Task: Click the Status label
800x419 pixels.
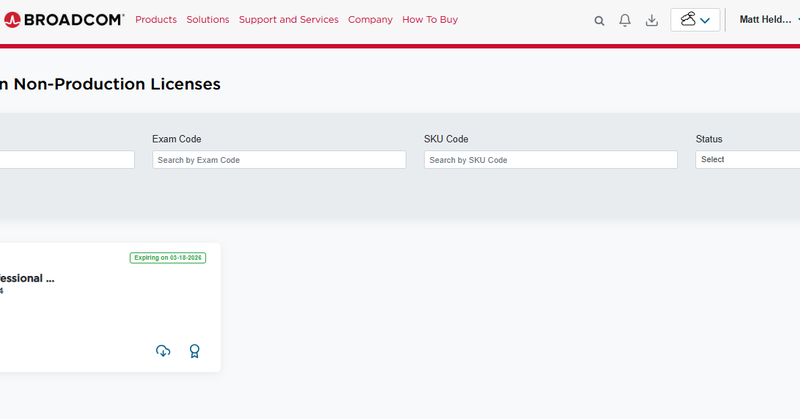Action: coord(709,139)
